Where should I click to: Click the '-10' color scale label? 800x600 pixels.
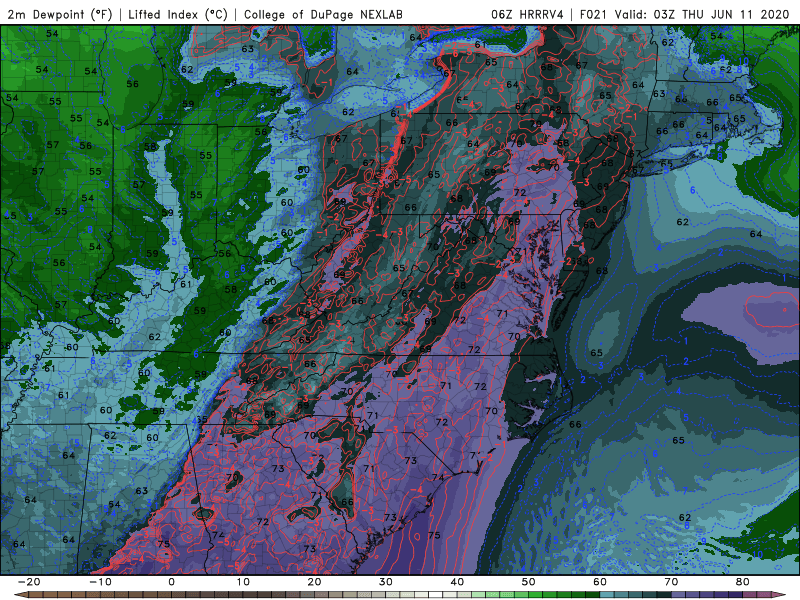coord(100,582)
